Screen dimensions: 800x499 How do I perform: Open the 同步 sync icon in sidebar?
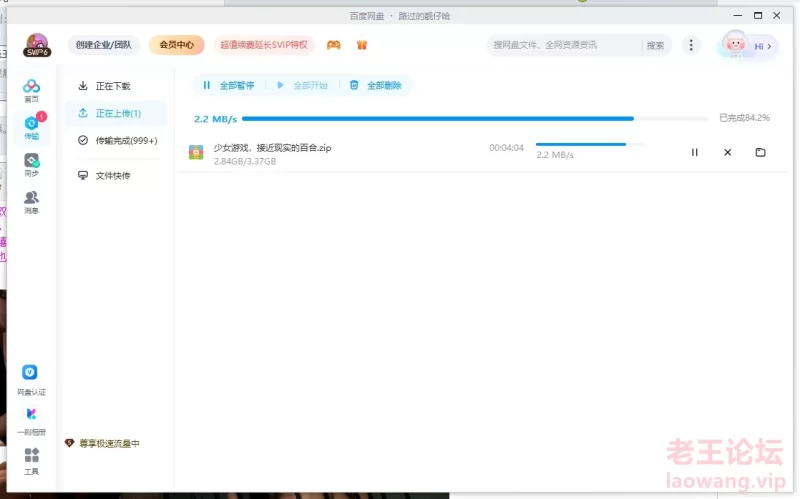[x=31, y=165]
